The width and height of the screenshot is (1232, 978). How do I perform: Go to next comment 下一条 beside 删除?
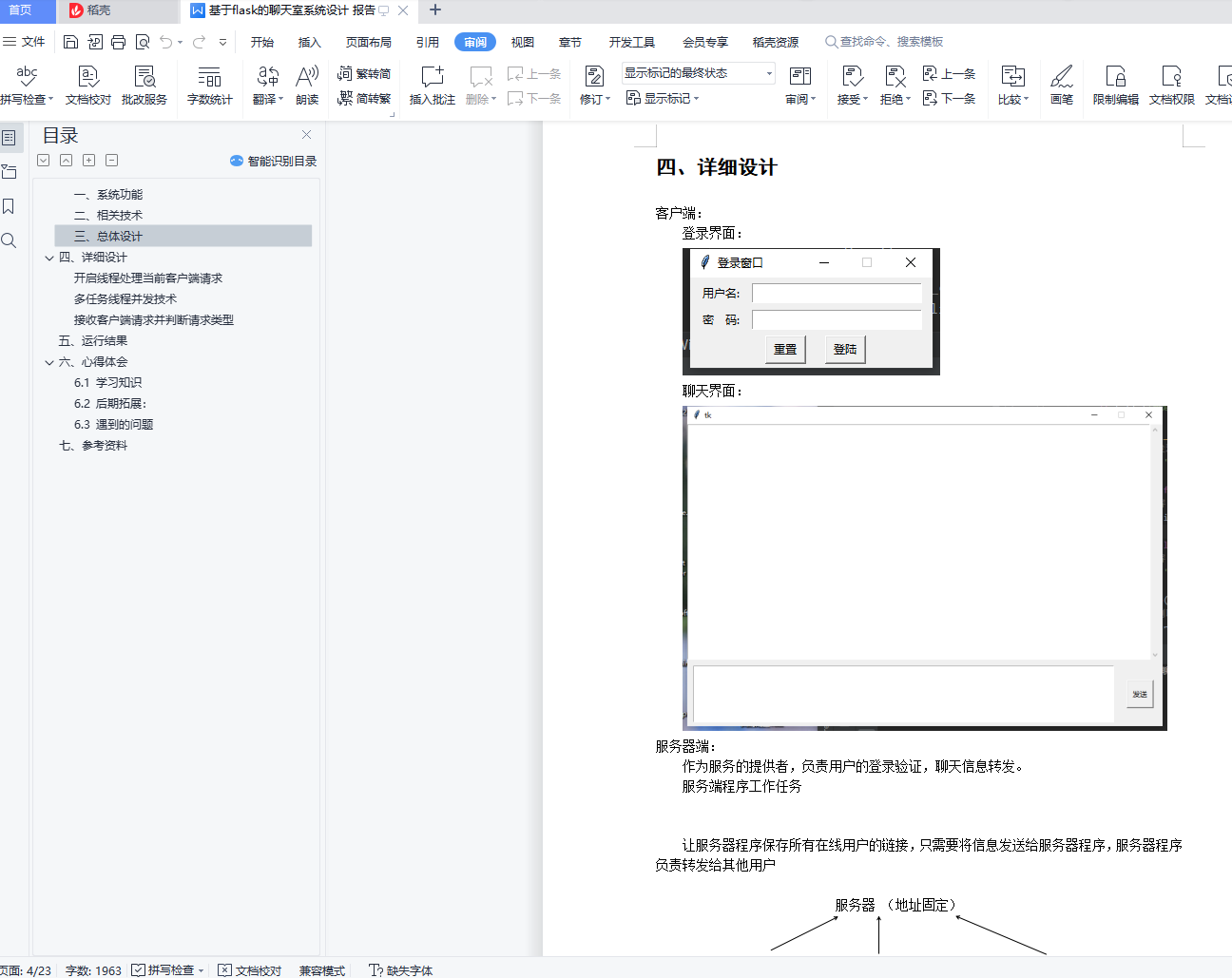pos(534,99)
